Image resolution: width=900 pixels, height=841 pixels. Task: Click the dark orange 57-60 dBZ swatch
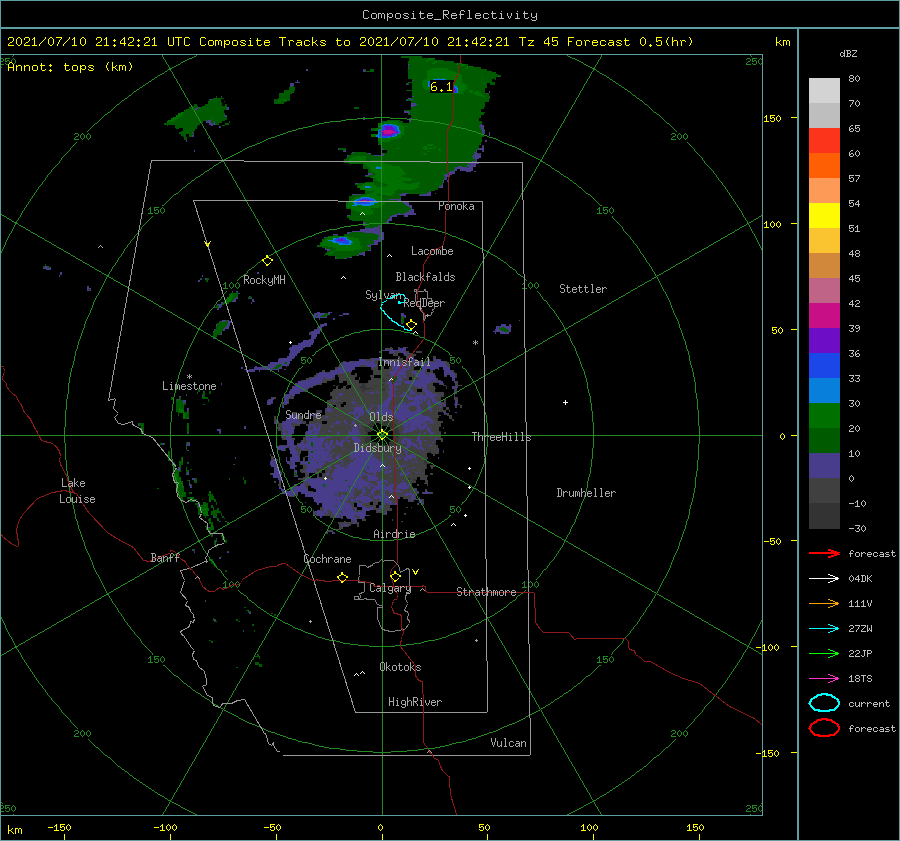pos(824,165)
